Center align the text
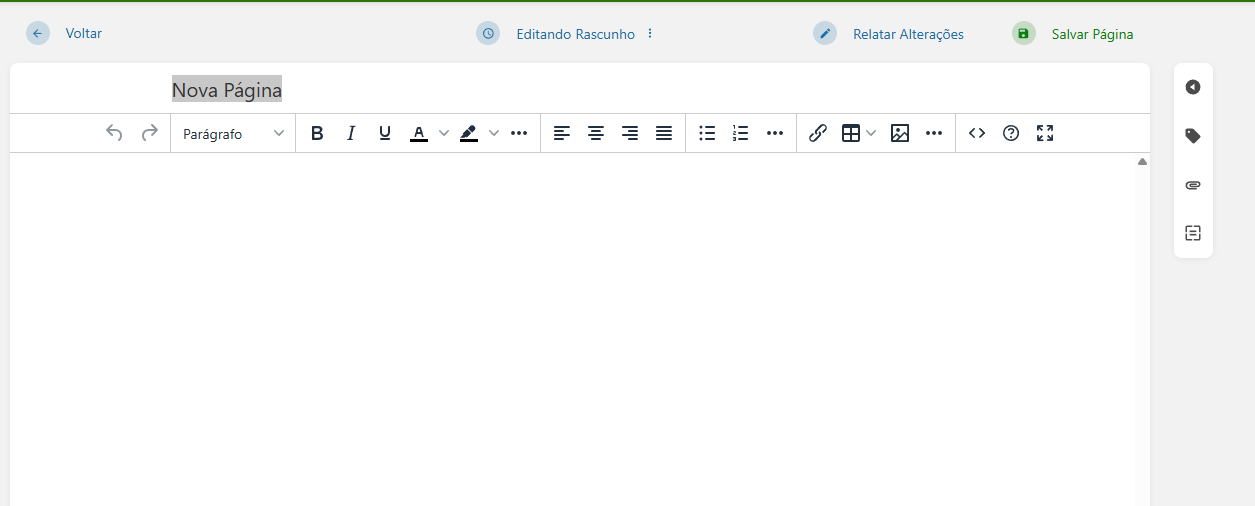Viewport: 1255px width, 506px height. (x=596, y=133)
